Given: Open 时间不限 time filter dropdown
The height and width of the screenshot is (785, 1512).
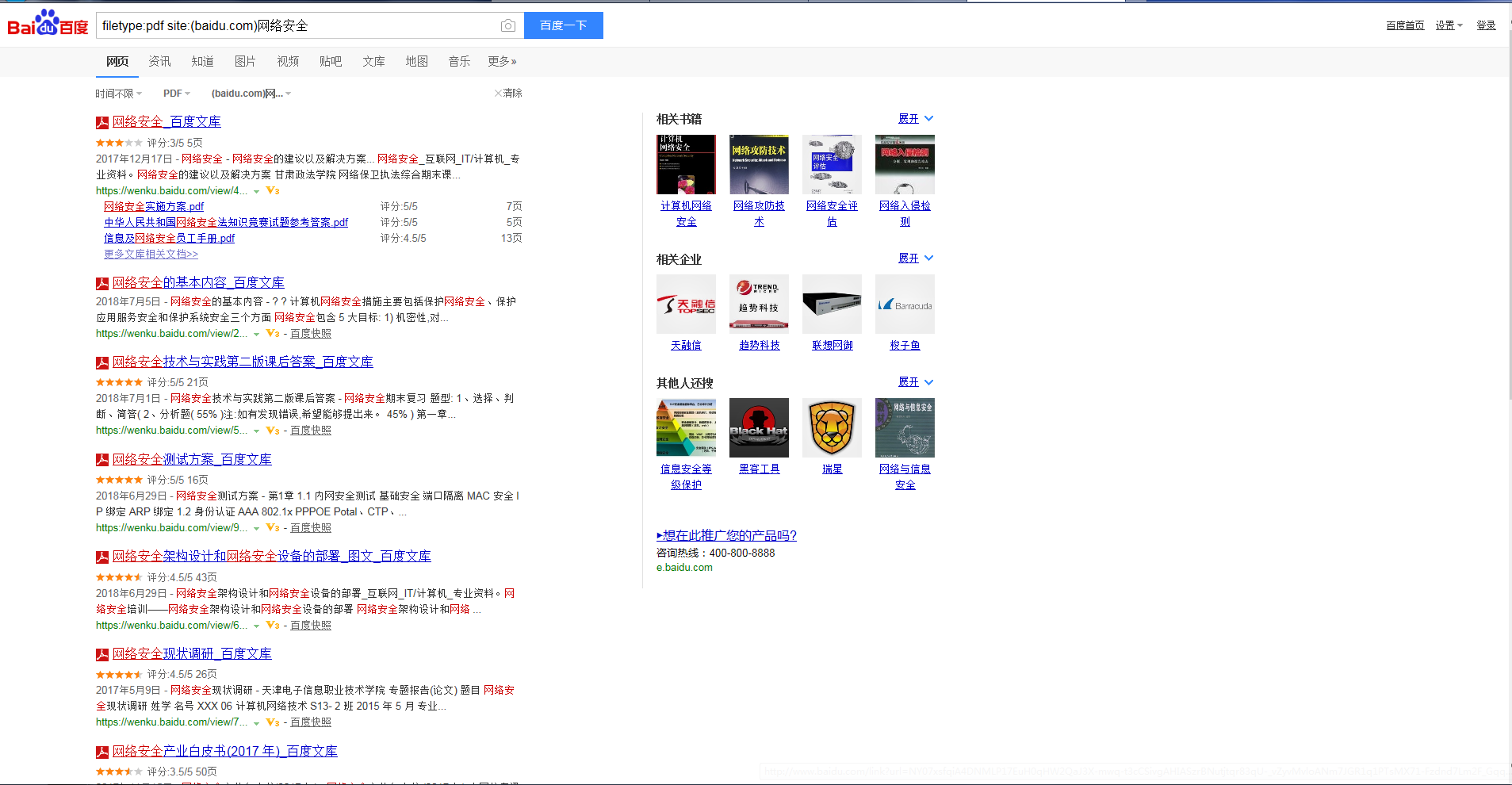Looking at the screenshot, I should (x=119, y=94).
